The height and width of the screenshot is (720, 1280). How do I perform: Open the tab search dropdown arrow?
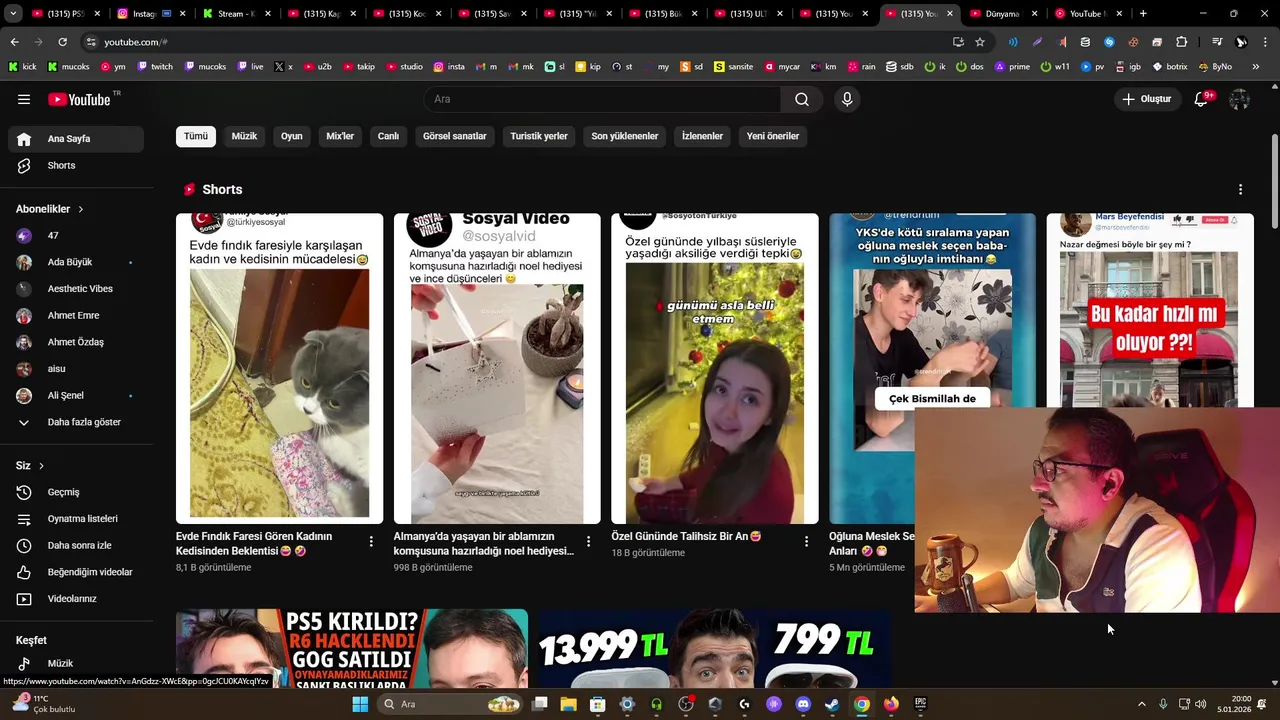13,14
